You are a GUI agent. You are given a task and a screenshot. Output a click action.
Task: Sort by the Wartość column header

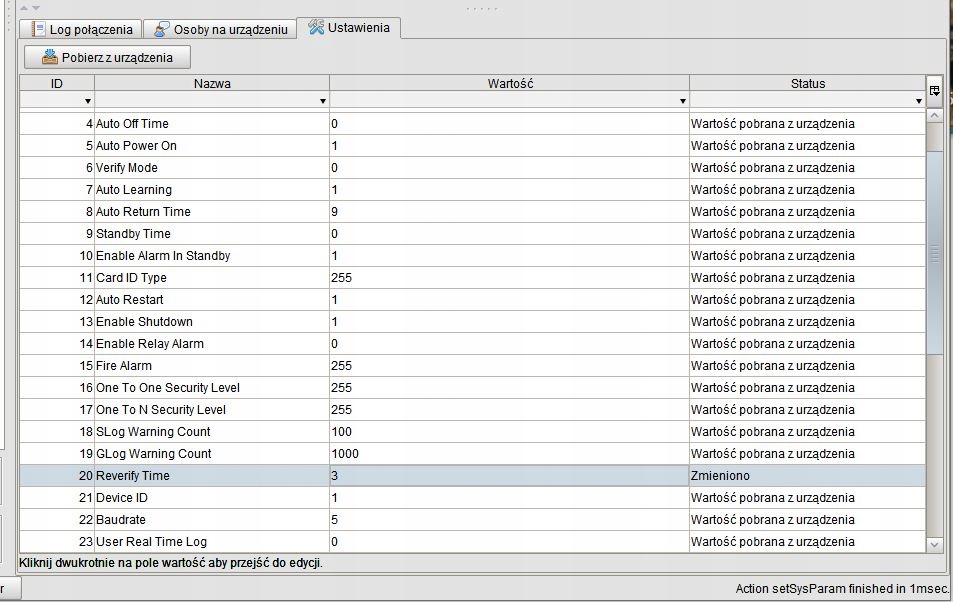[x=509, y=83]
